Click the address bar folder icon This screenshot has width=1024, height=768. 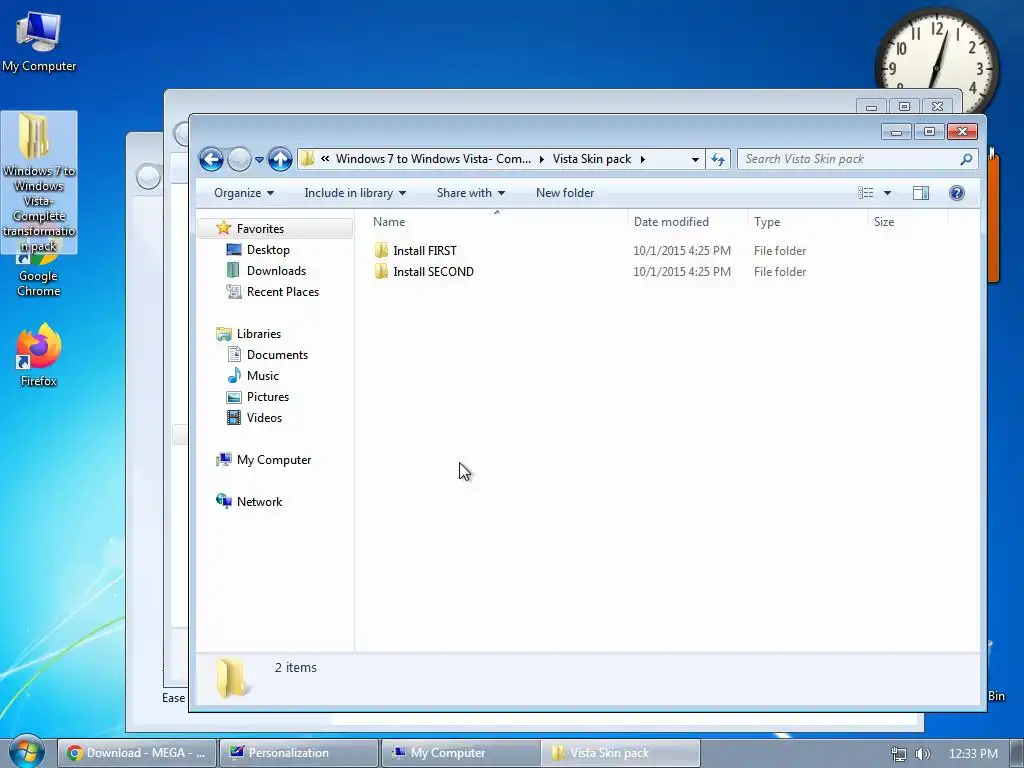[x=308, y=159]
